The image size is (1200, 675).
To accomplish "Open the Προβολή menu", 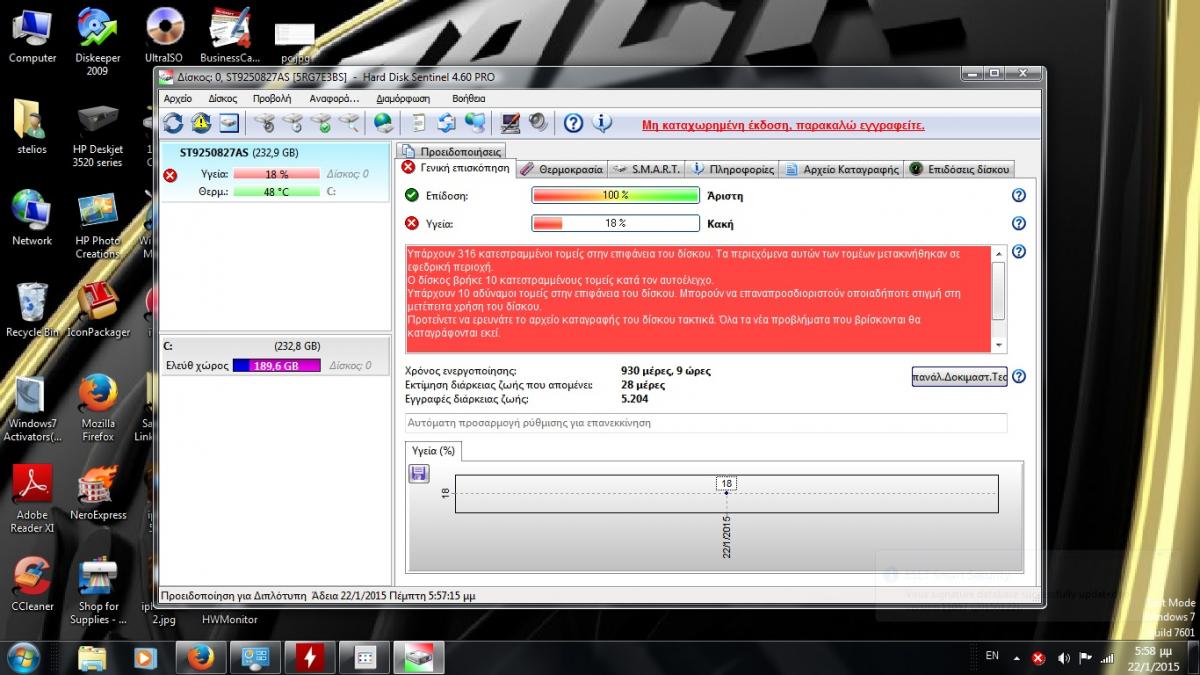I will click(x=272, y=98).
